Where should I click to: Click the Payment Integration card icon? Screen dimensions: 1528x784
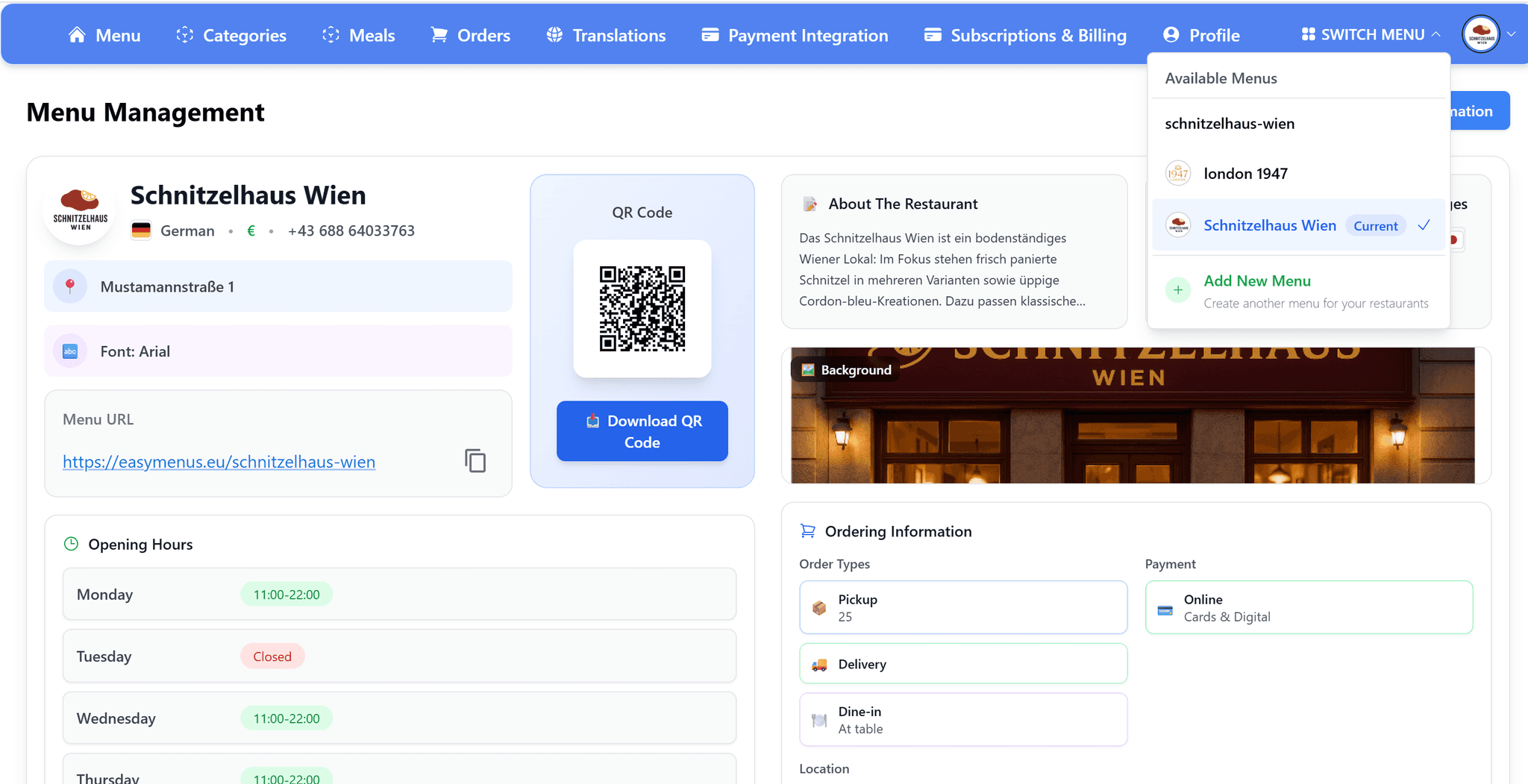(710, 34)
